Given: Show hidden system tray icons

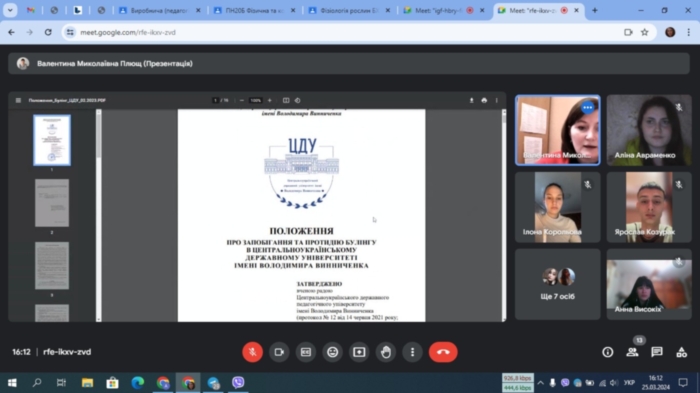Looking at the screenshot, I should [x=541, y=383].
